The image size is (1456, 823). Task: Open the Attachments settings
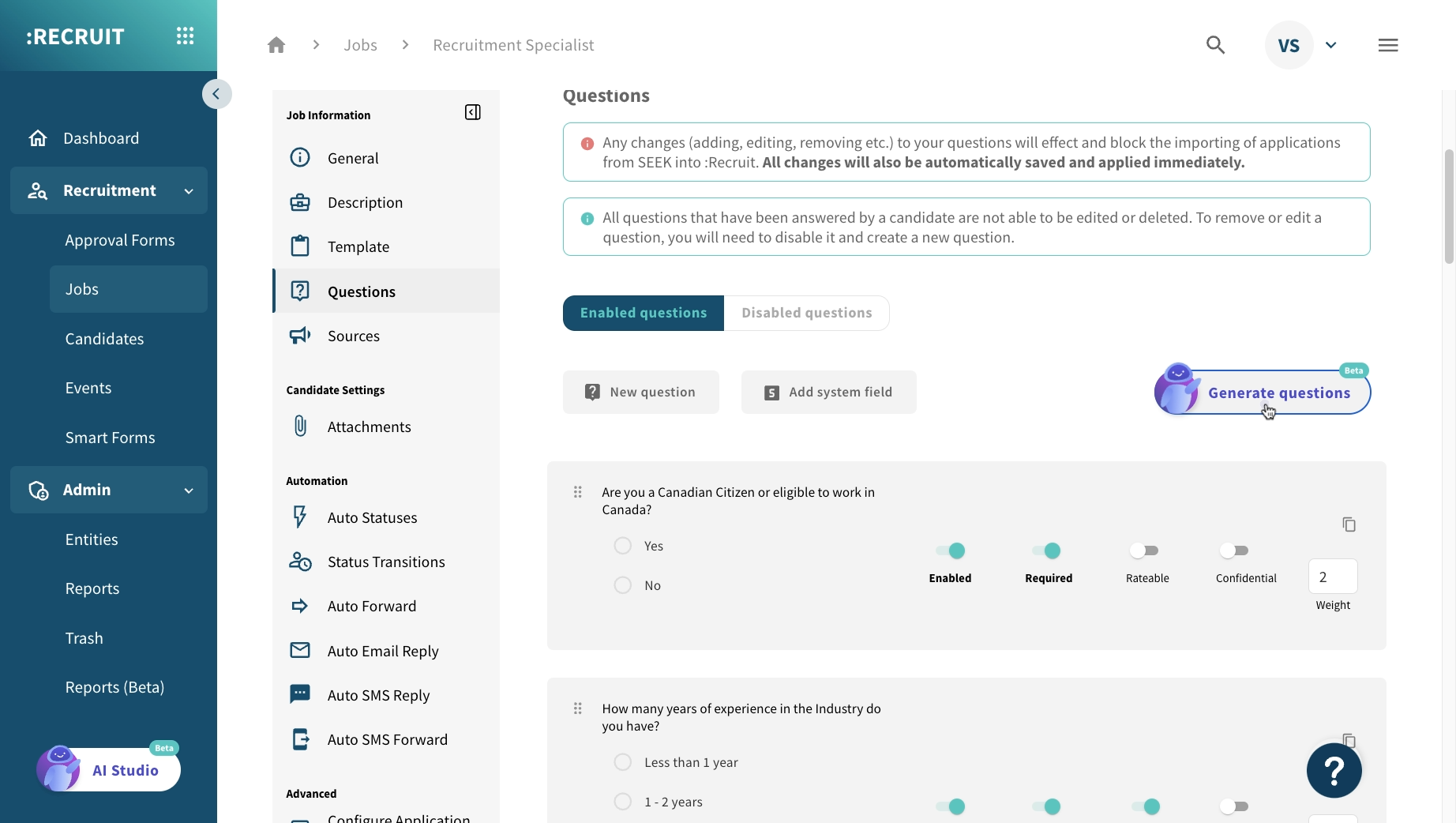tap(369, 427)
